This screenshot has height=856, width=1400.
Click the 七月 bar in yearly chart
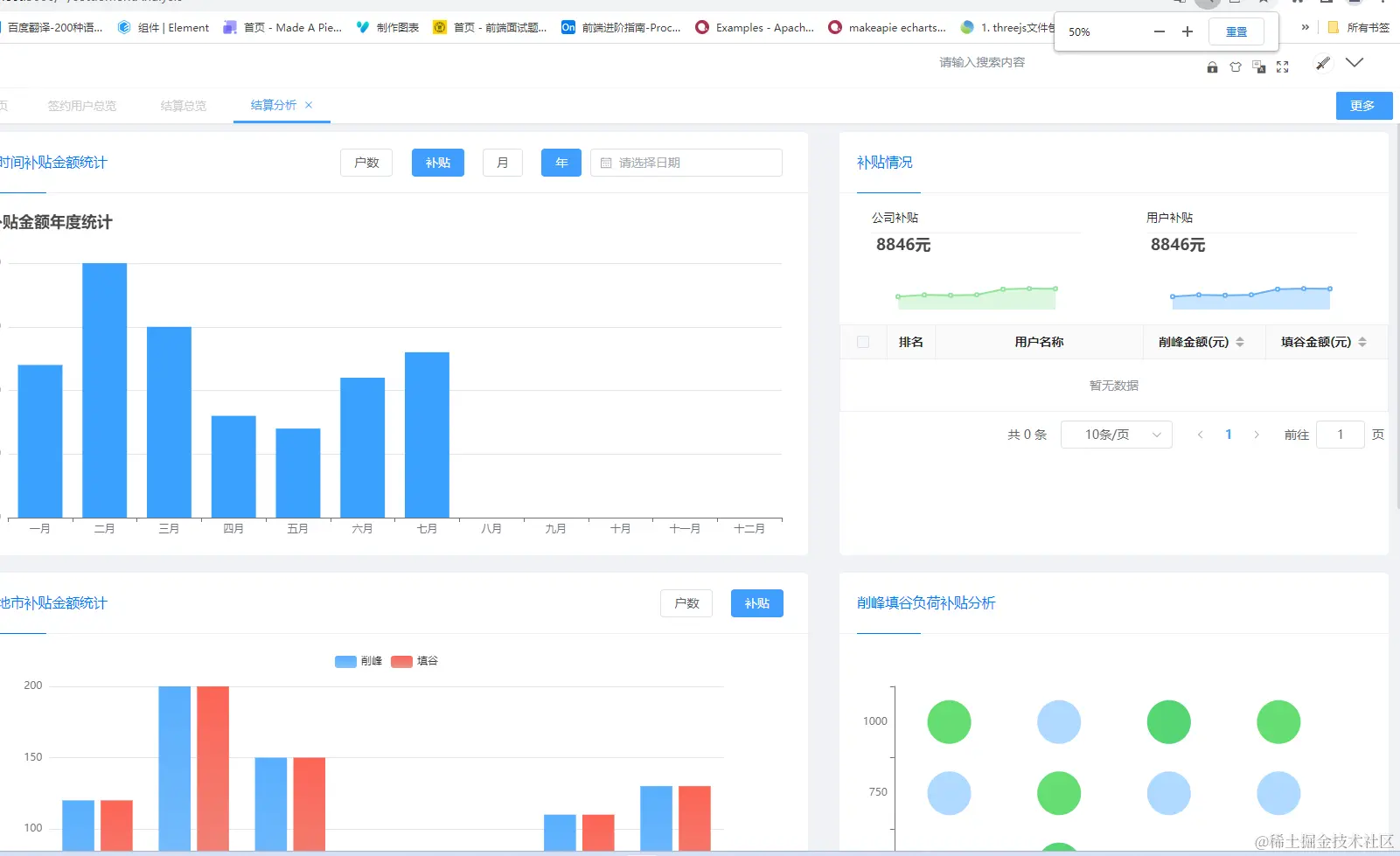point(427,435)
